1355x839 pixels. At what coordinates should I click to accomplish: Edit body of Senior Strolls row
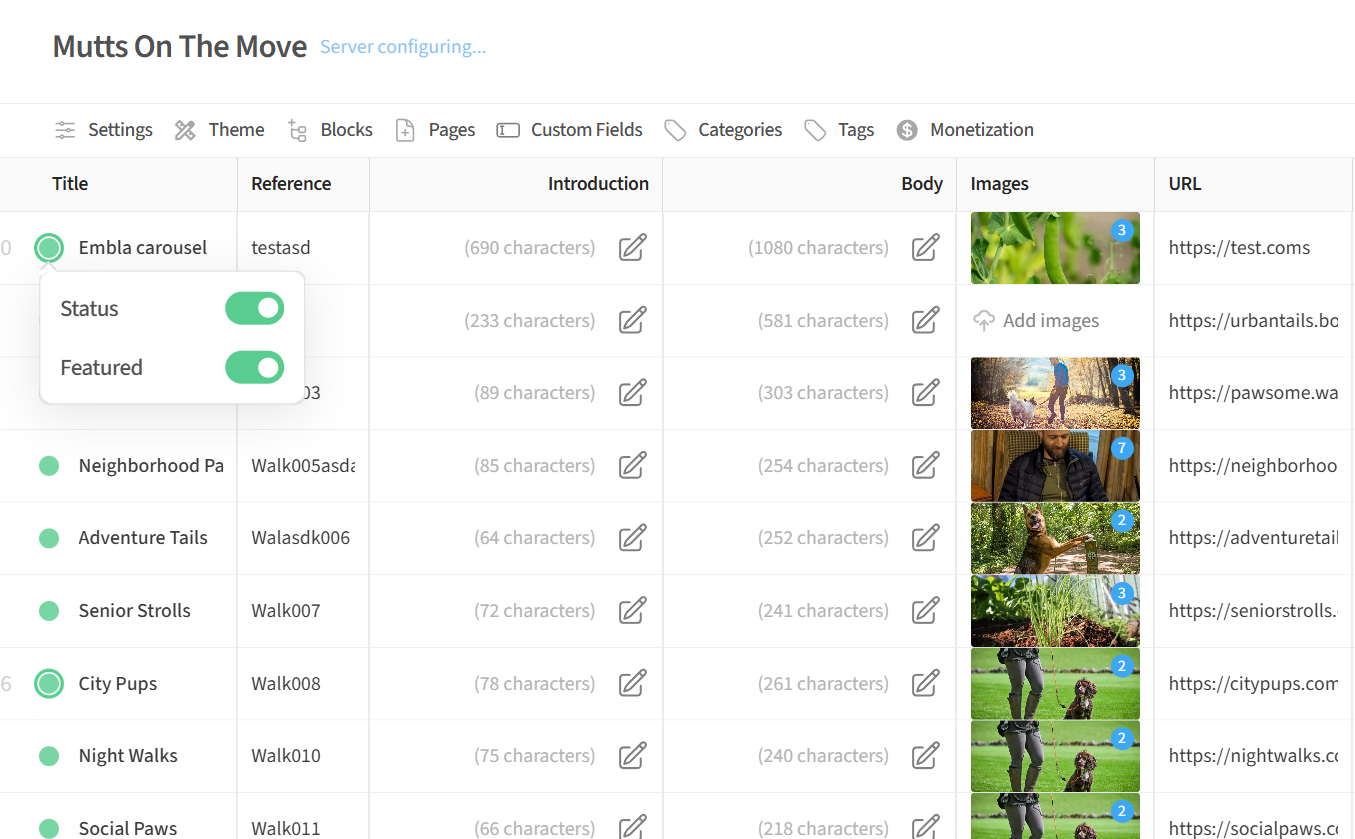(x=925, y=611)
